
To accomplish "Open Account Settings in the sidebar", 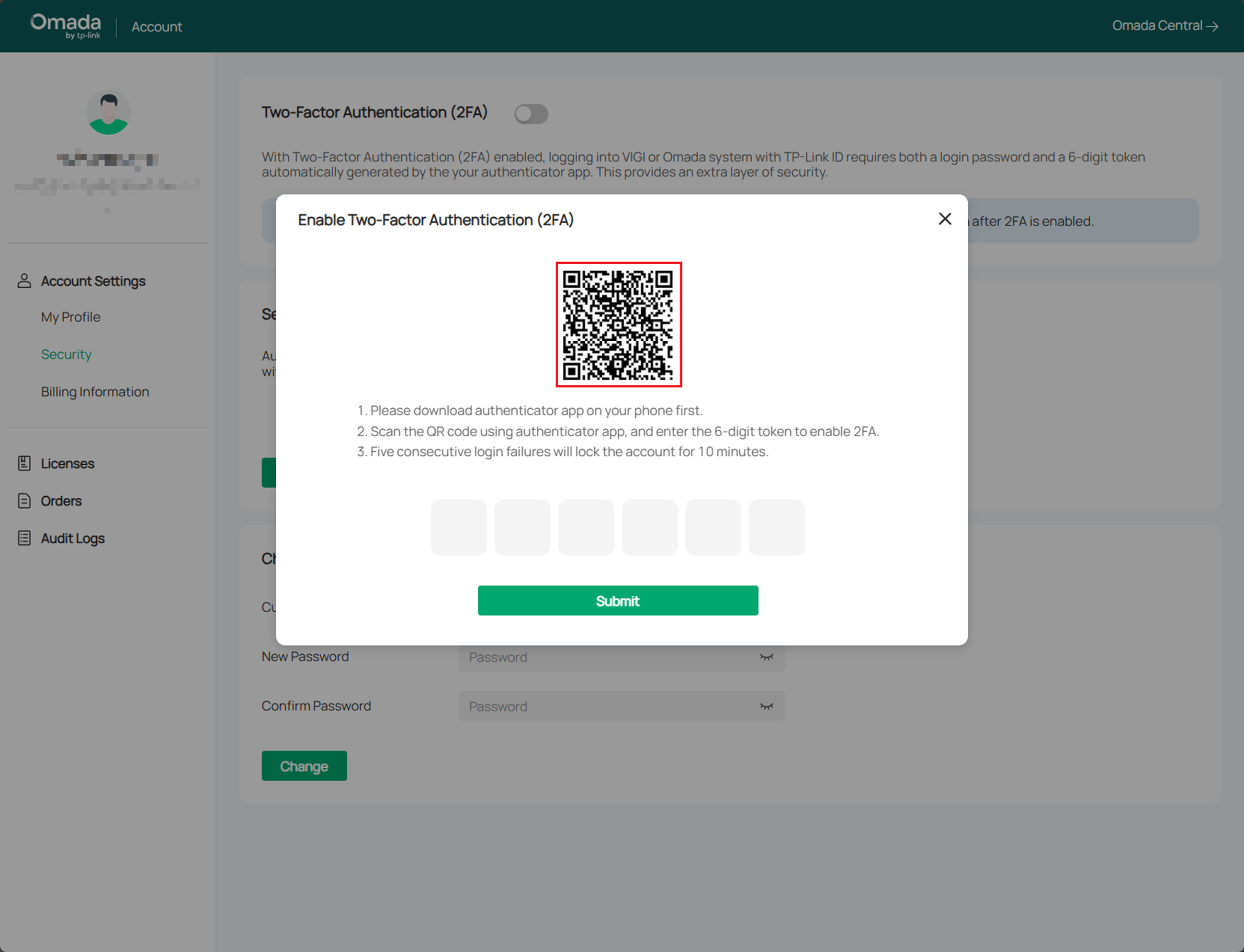I will (x=93, y=281).
